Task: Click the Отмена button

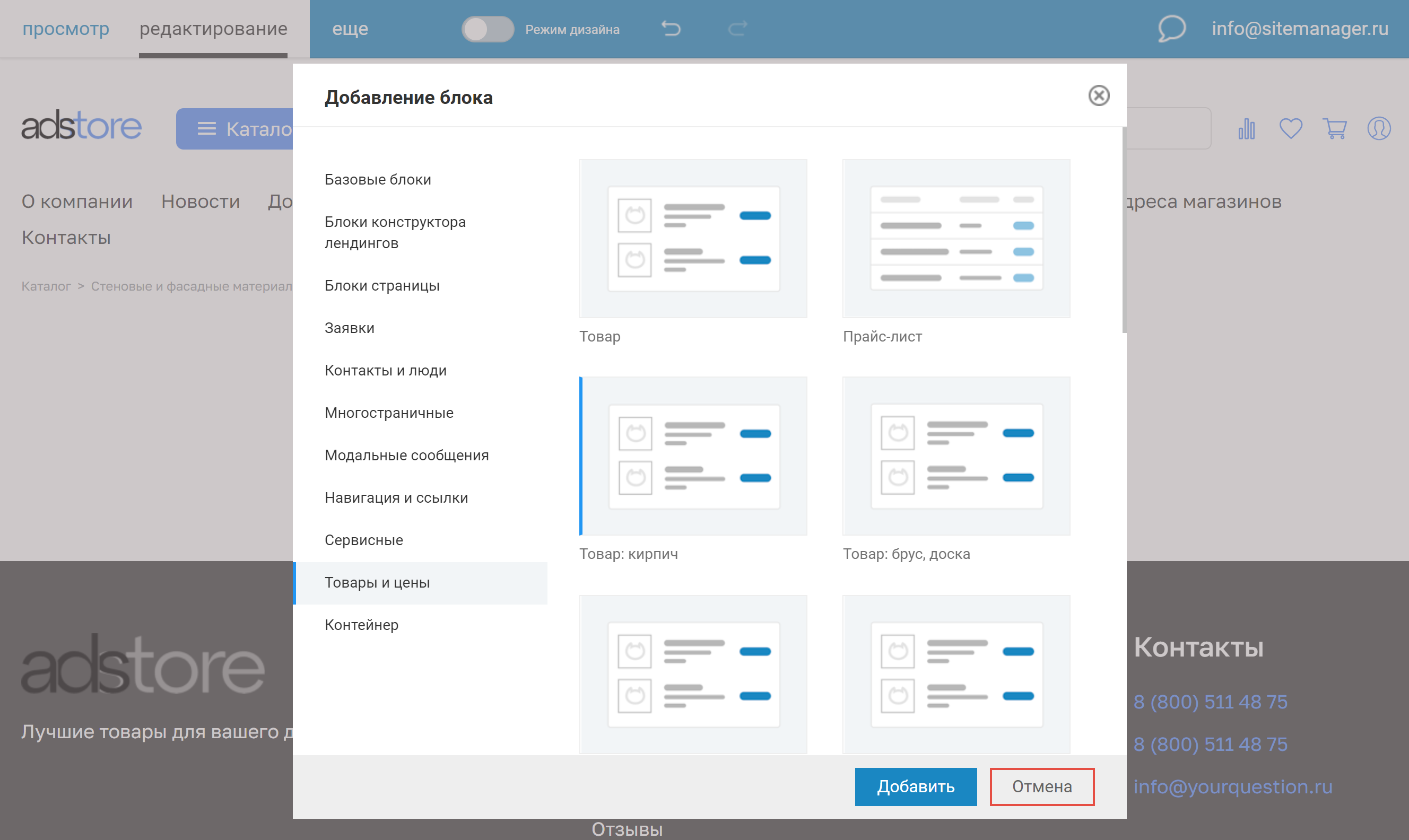Action: (1041, 786)
